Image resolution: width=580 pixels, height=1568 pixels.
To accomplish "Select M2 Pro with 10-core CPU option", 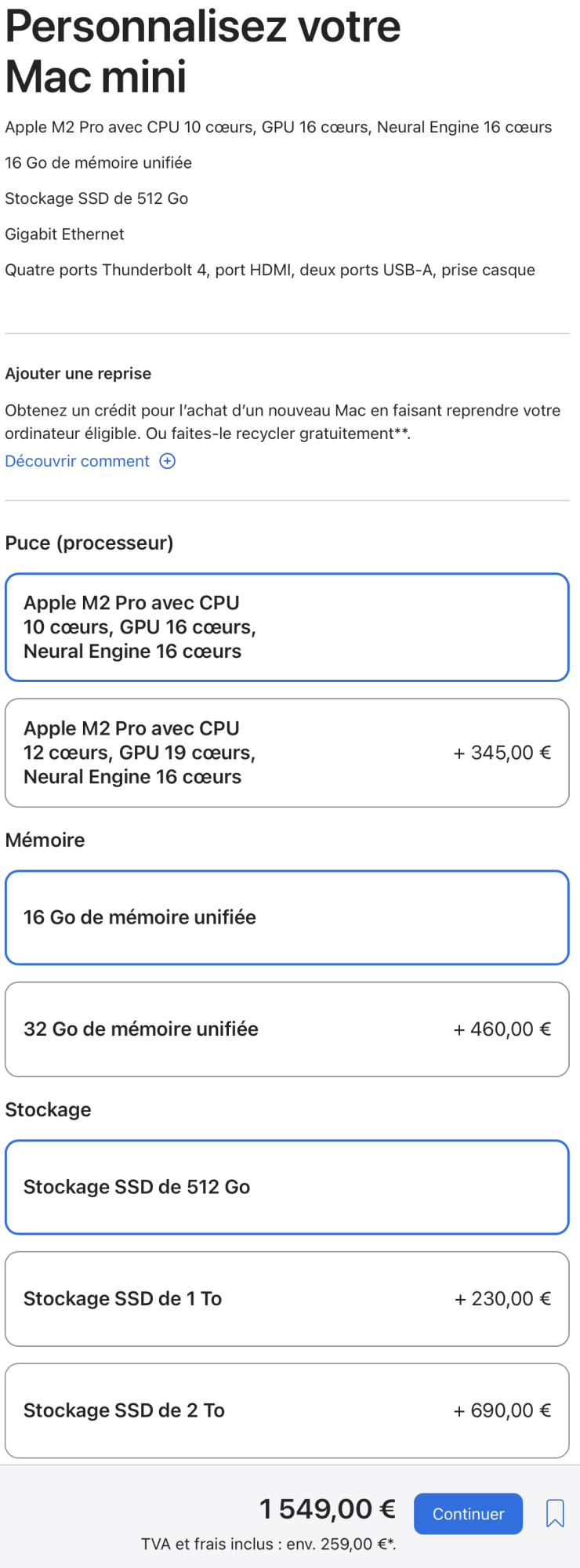I will coord(287,627).
